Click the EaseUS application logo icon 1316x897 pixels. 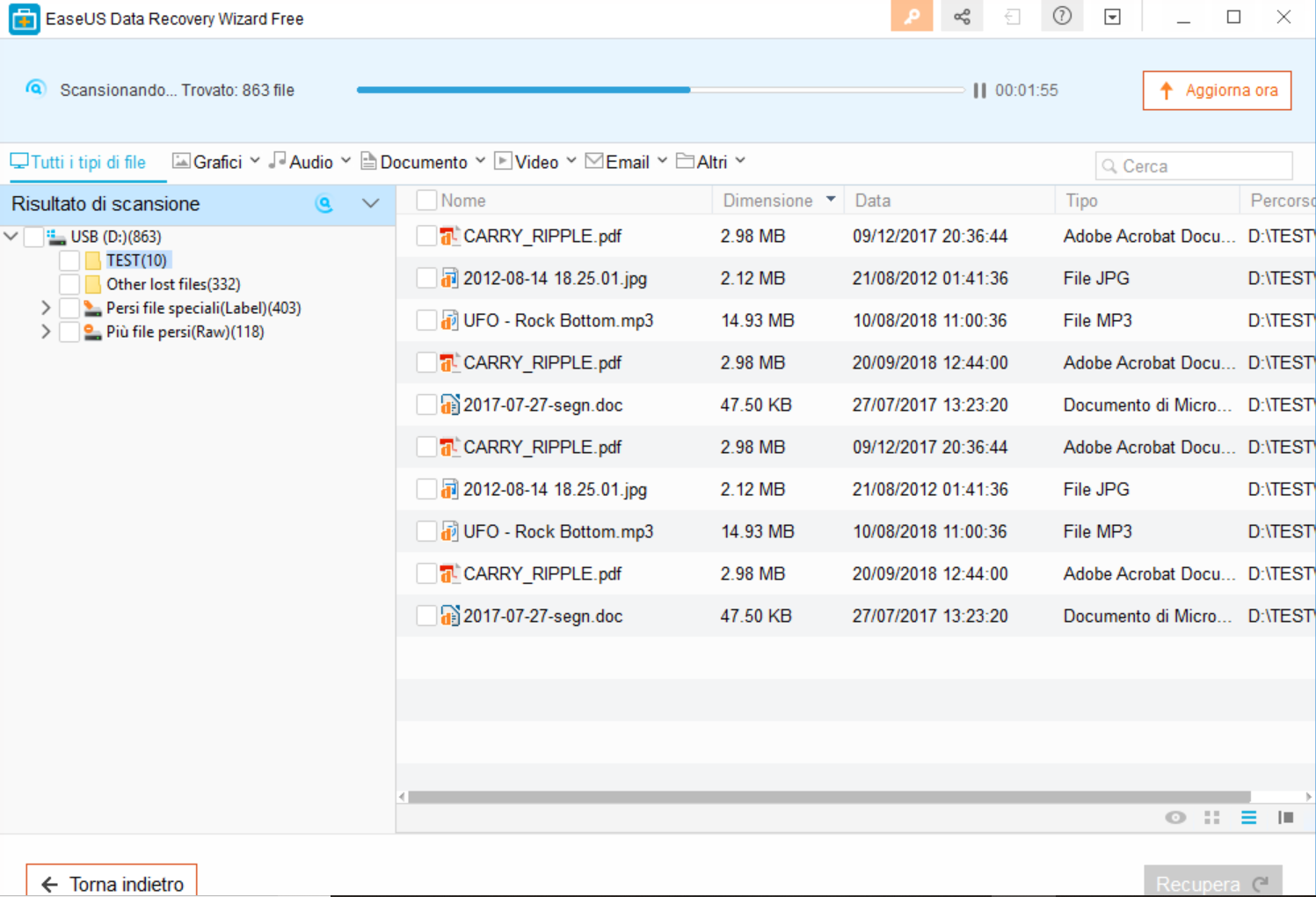click(24, 18)
